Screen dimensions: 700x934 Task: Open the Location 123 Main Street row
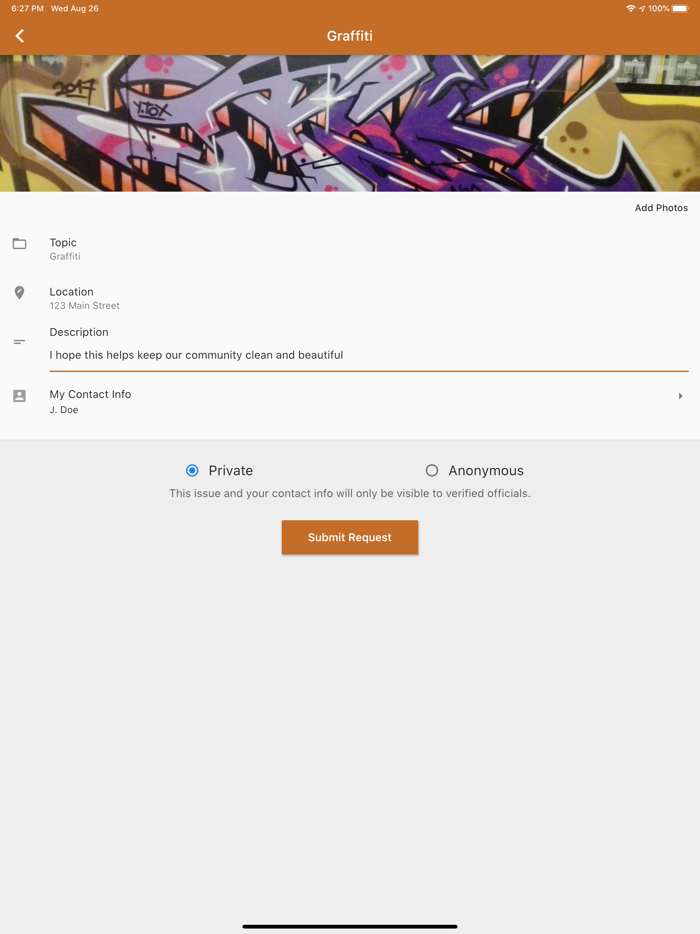tap(350, 298)
